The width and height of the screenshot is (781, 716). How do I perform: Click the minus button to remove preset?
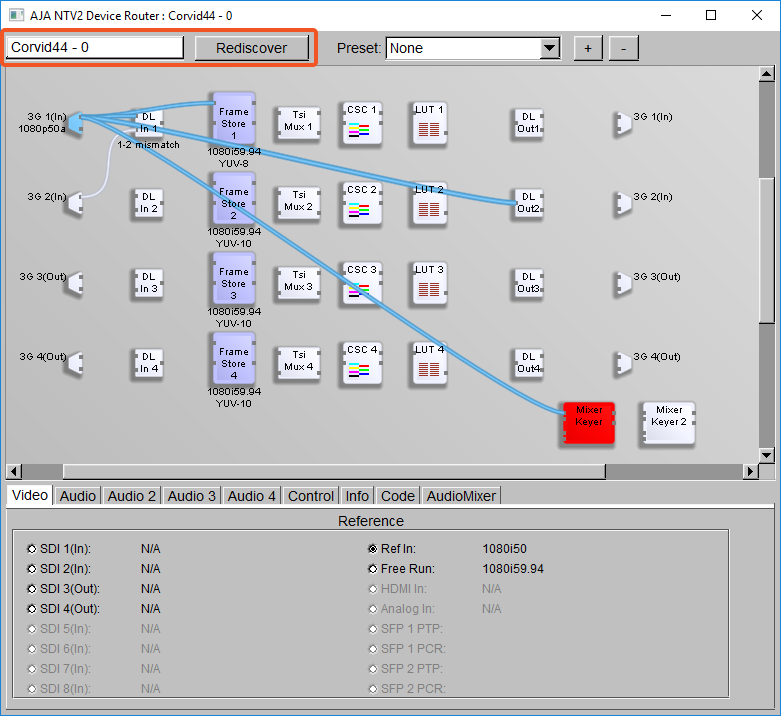623,48
